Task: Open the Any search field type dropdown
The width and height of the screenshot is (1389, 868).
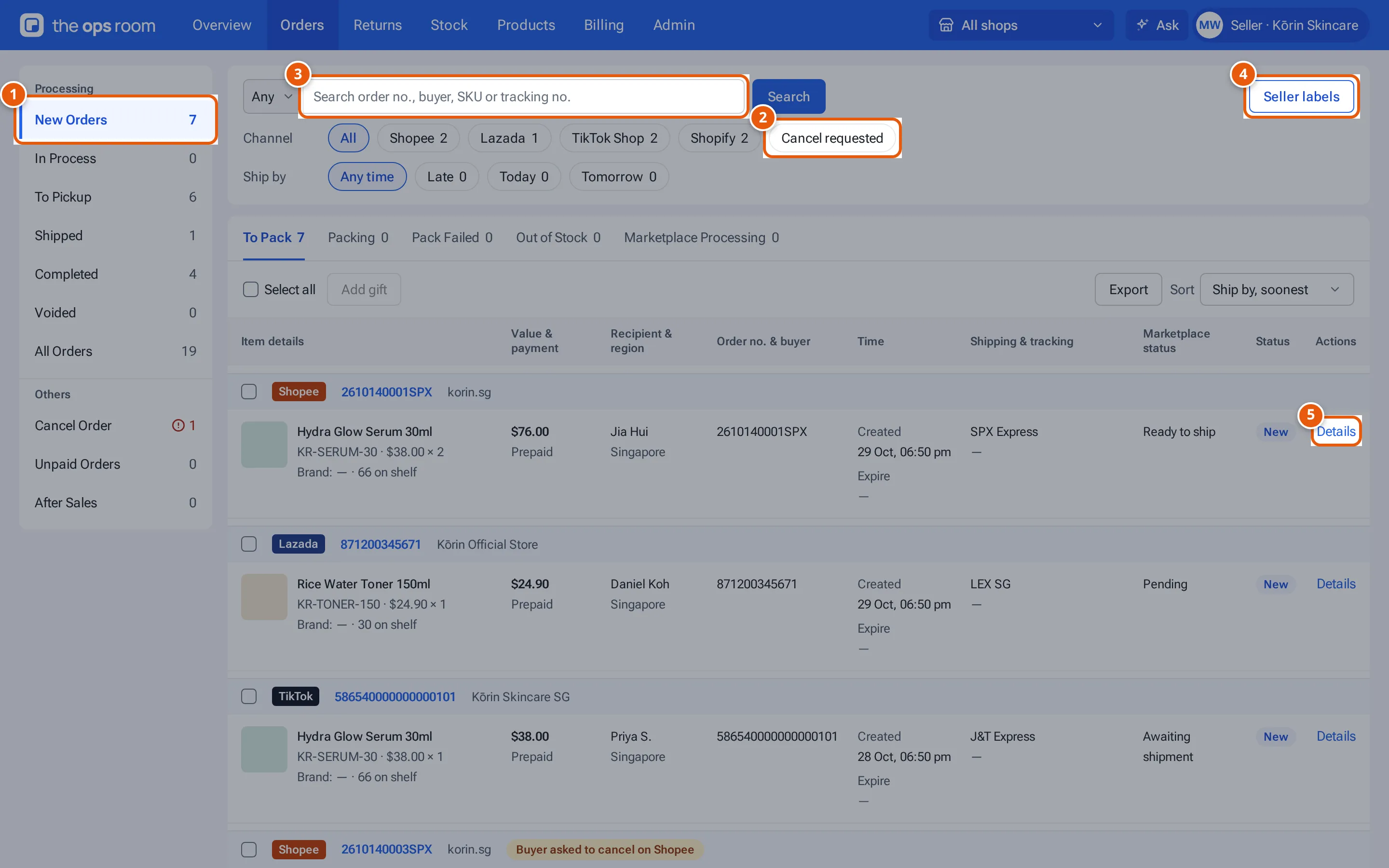Action: (271, 96)
